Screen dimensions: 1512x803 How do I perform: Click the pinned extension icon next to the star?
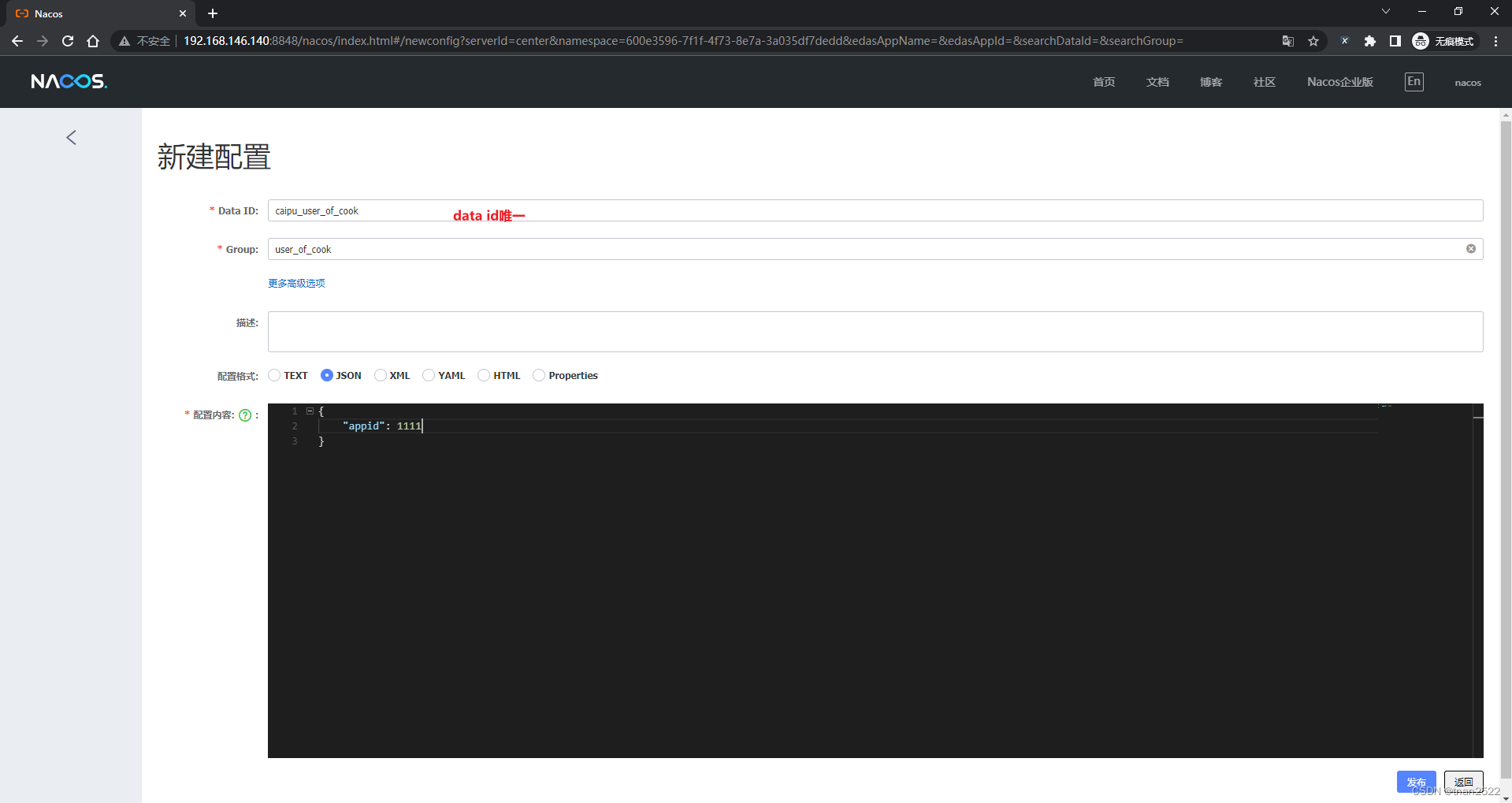1345,41
